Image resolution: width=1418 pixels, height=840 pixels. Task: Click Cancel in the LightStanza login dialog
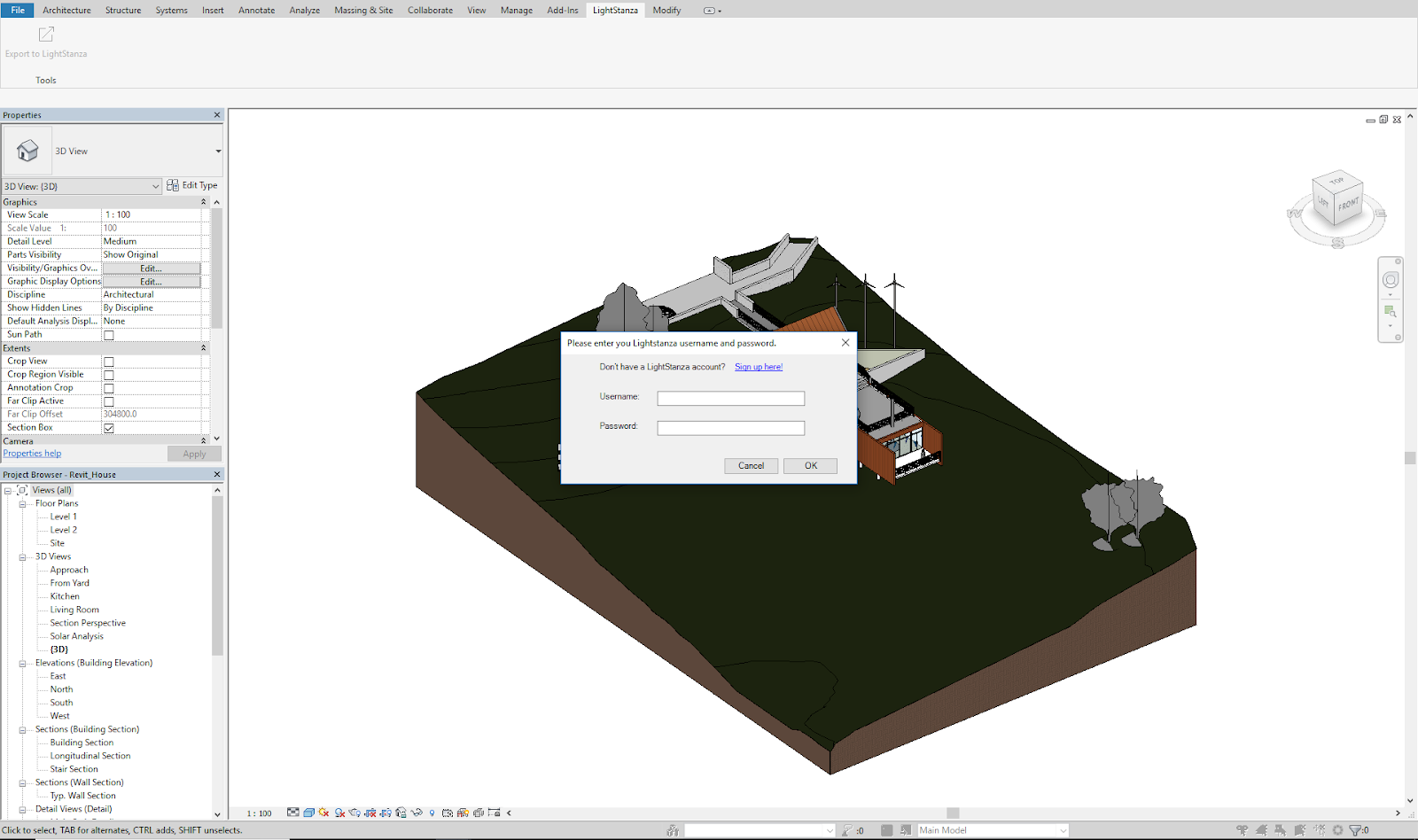[751, 465]
